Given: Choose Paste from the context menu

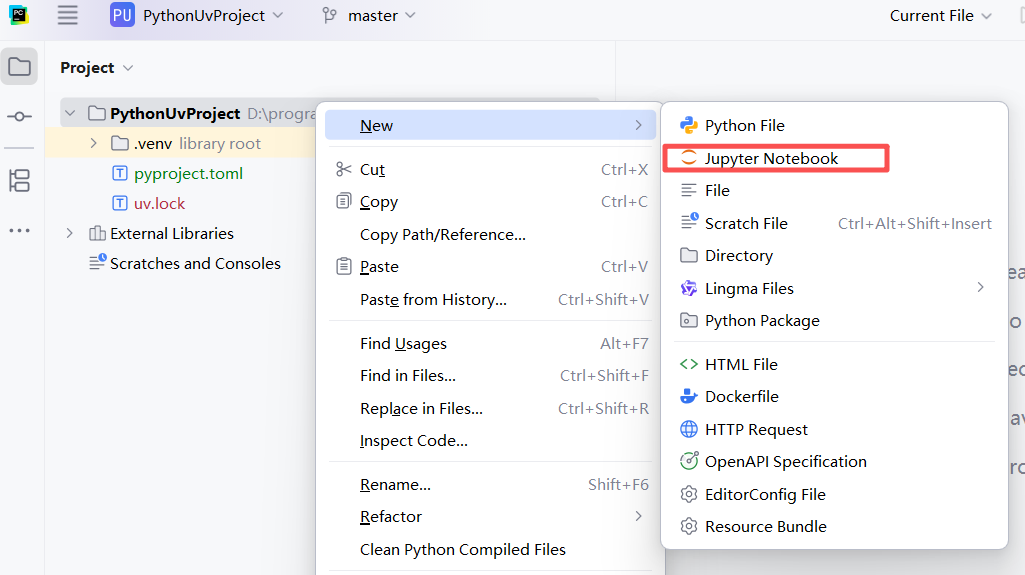Looking at the screenshot, I should click(x=490, y=266).
